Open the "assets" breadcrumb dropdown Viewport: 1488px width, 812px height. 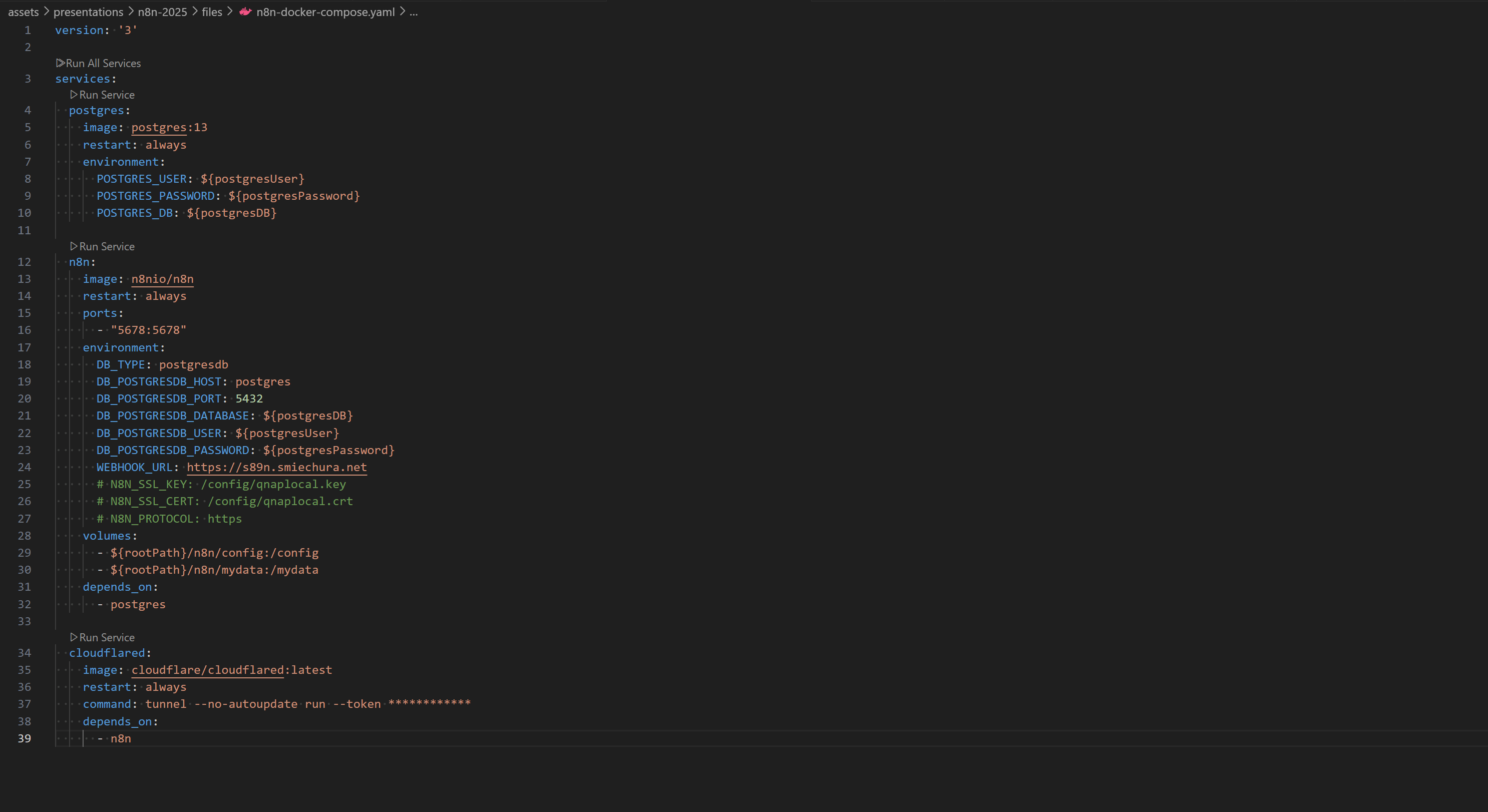23,12
